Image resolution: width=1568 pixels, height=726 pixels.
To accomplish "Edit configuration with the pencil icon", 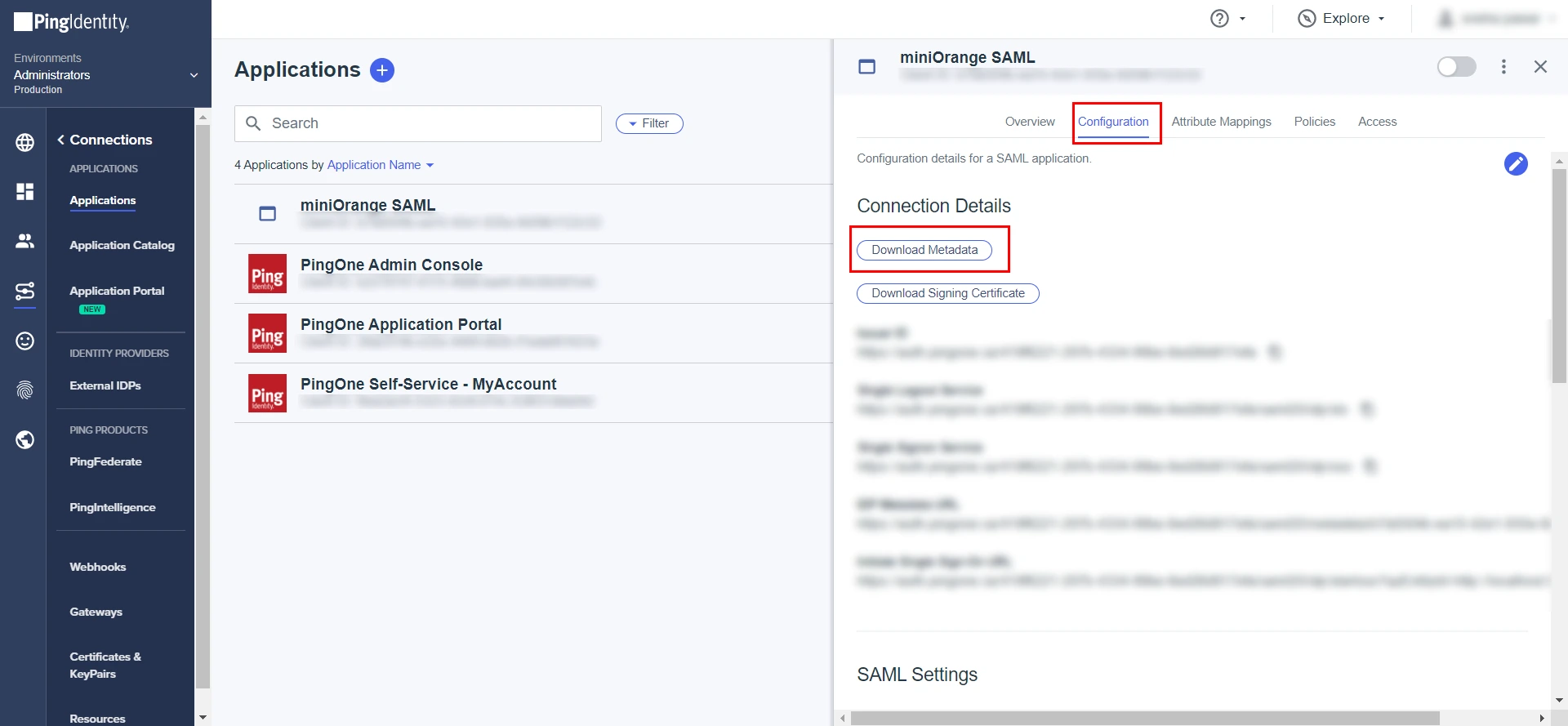I will tap(1516, 164).
